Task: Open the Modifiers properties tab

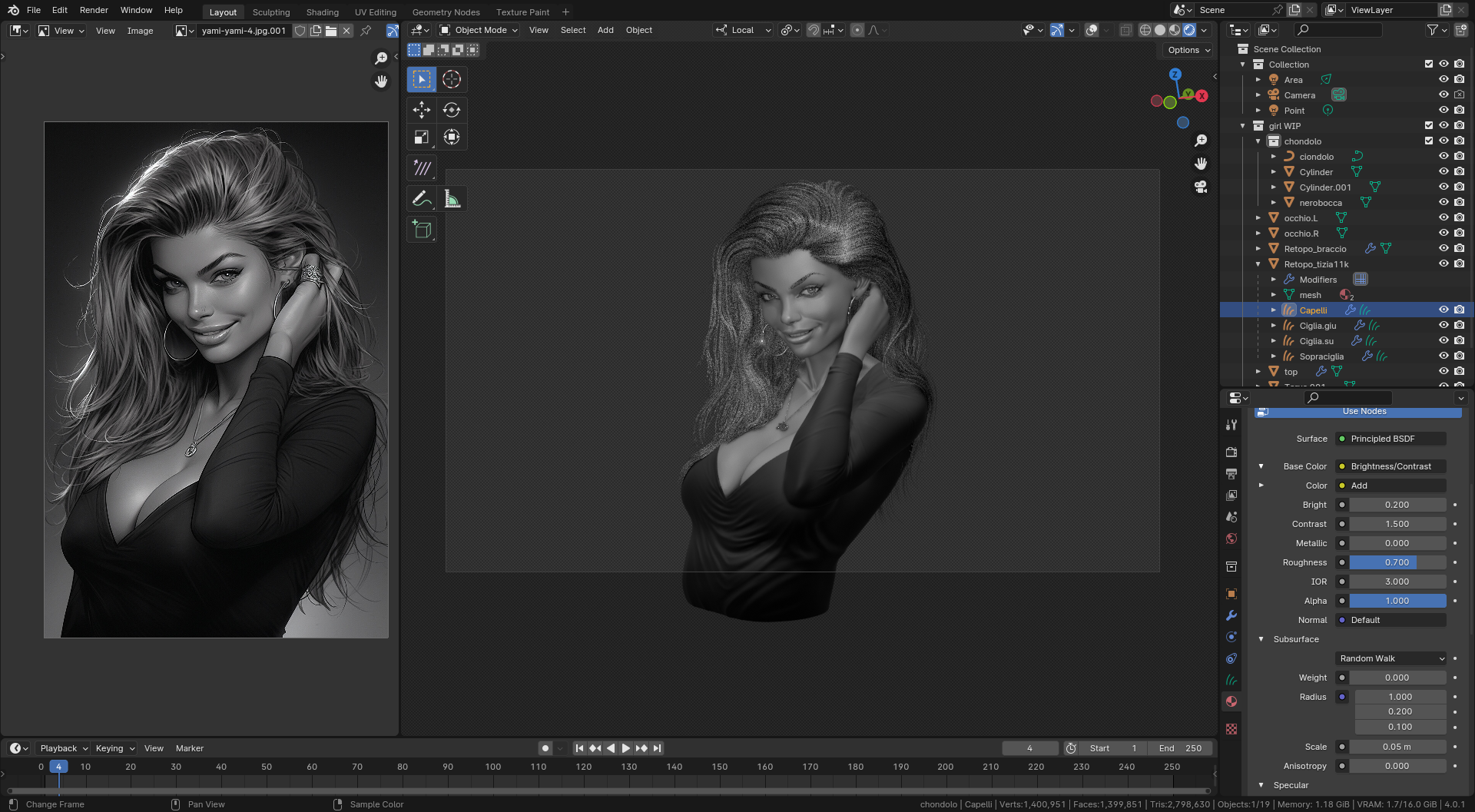Action: 1231,615
